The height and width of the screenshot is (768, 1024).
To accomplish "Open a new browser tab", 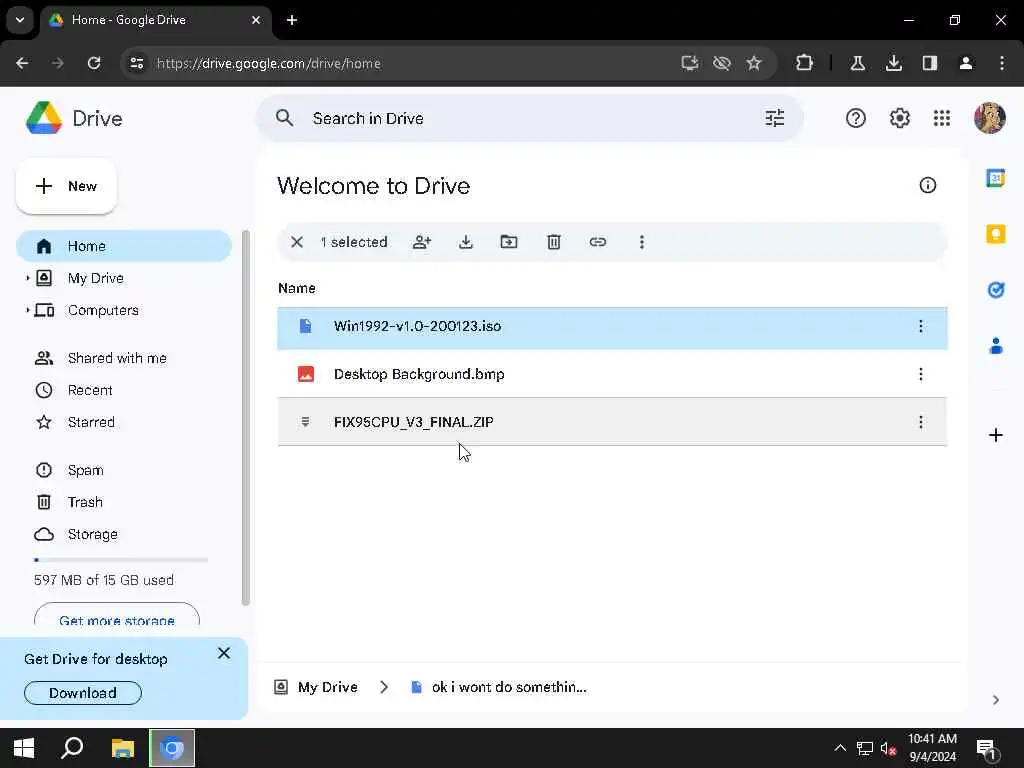I will click(x=292, y=20).
